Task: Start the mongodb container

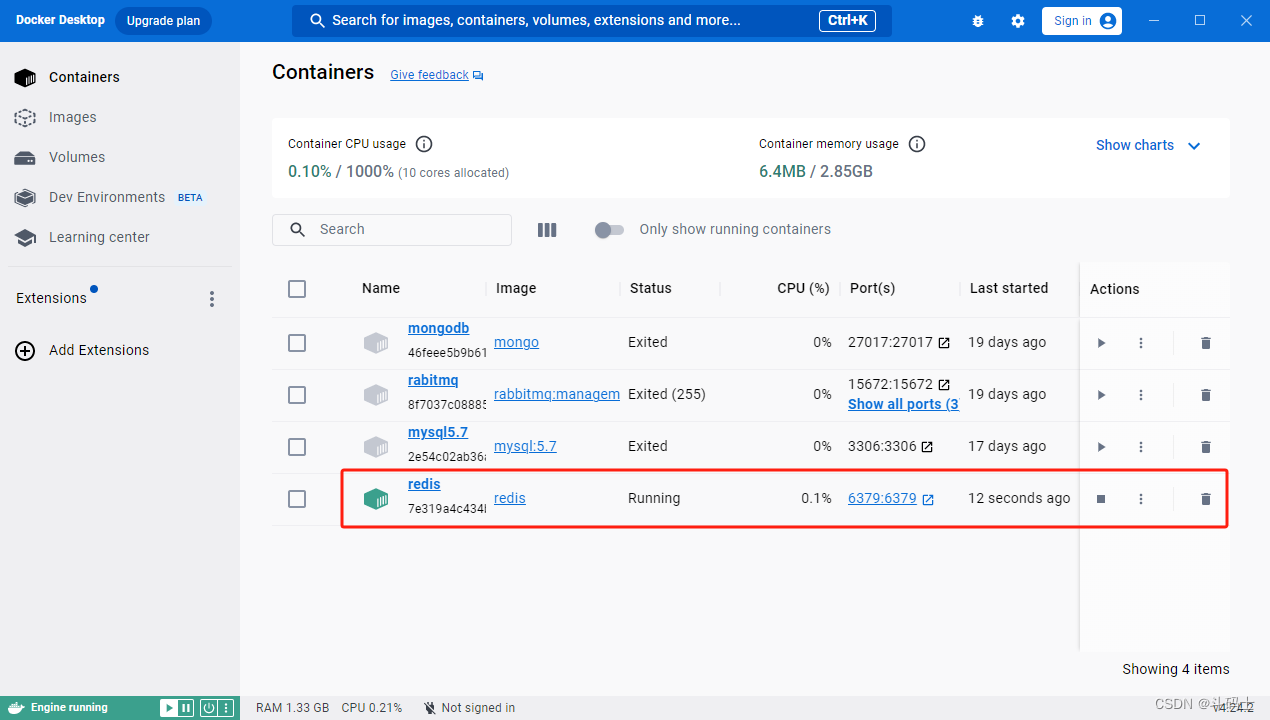Action: (x=1101, y=343)
